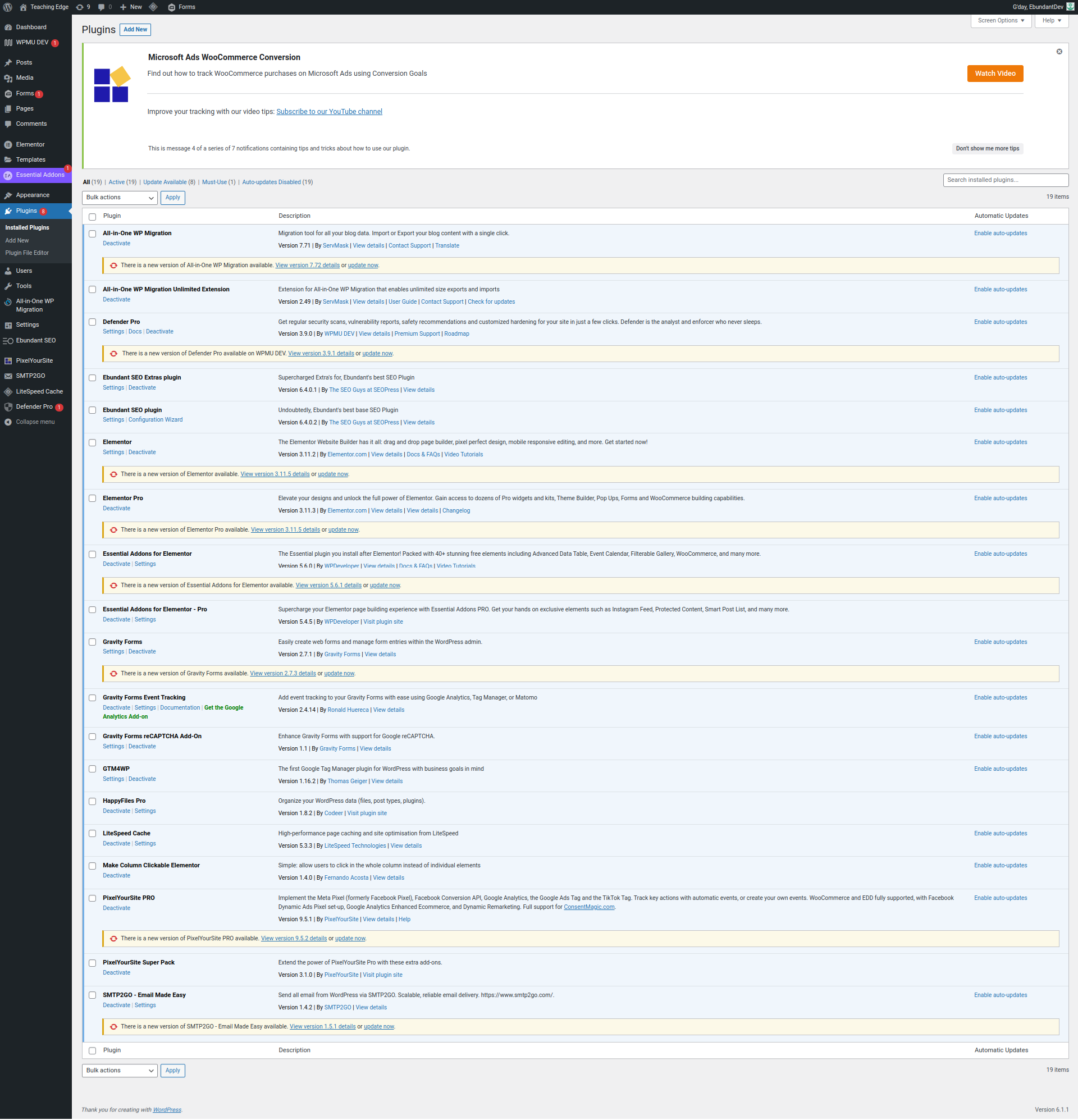
Task: Open Plugin File Editor submenu item
Action: (x=27, y=253)
